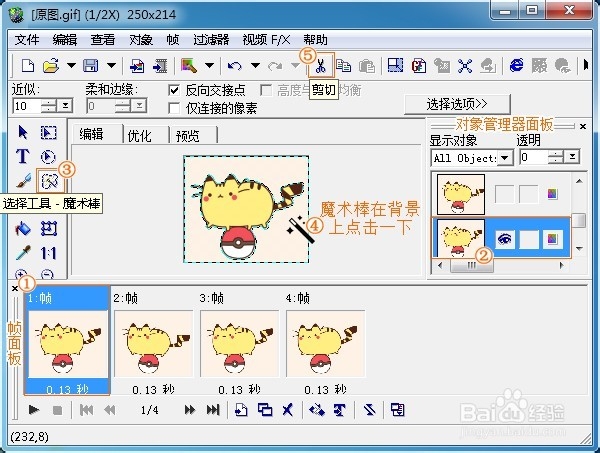Open the 帮助 menu
The width and height of the screenshot is (600, 453).
point(315,40)
